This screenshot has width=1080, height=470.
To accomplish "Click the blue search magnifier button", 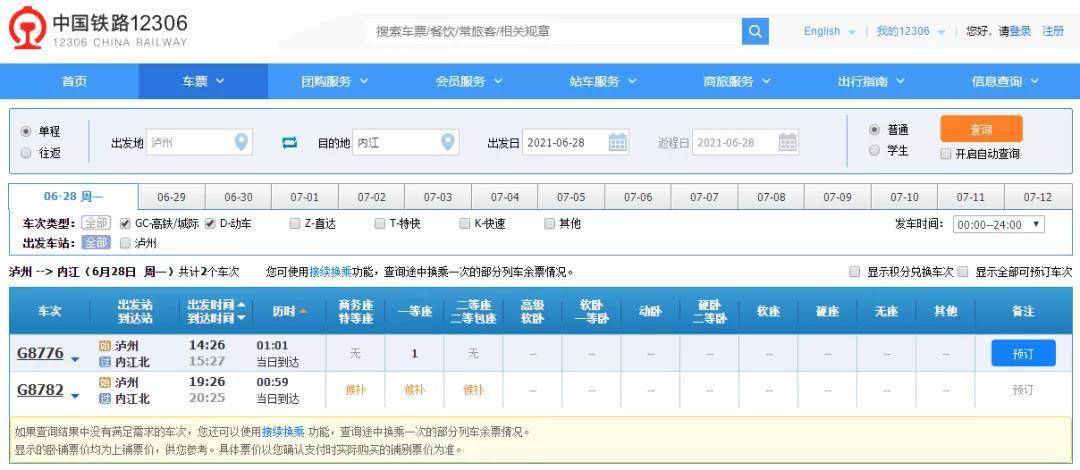I will [755, 31].
